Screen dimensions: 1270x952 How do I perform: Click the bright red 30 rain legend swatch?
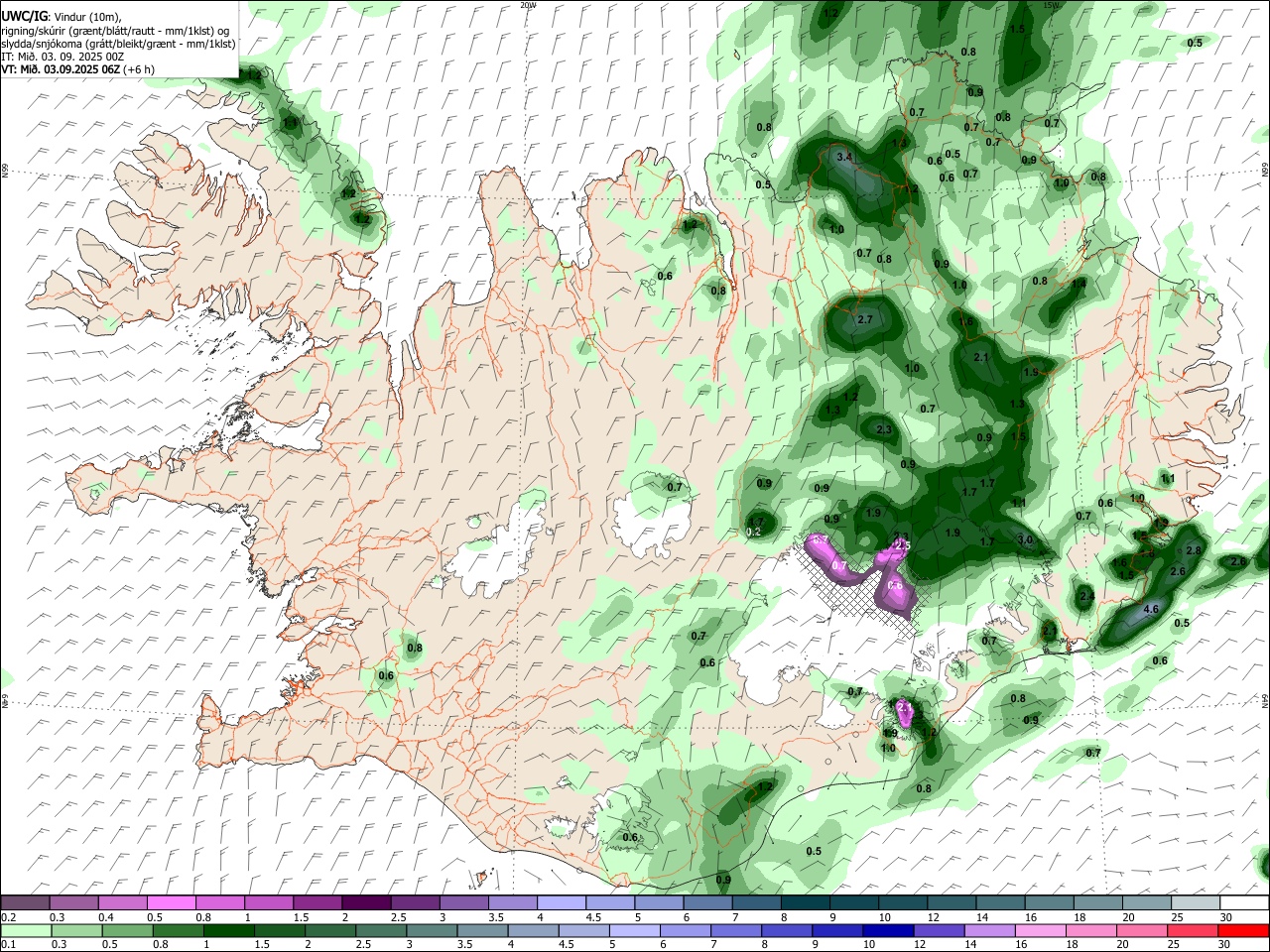point(1243,930)
